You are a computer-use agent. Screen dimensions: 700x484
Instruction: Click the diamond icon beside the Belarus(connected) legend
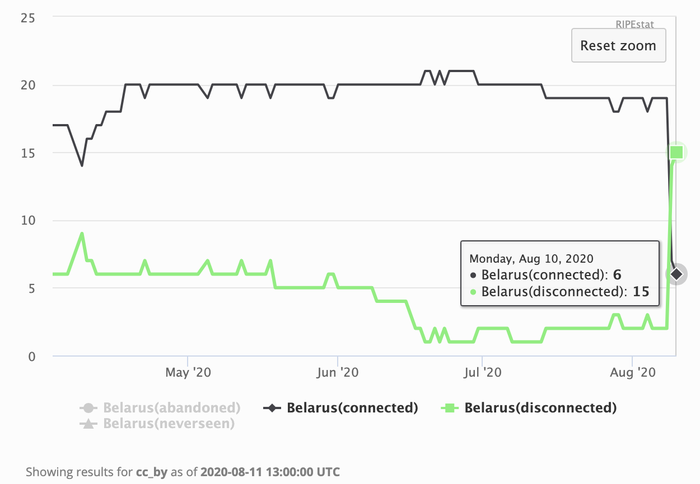point(270,408)
